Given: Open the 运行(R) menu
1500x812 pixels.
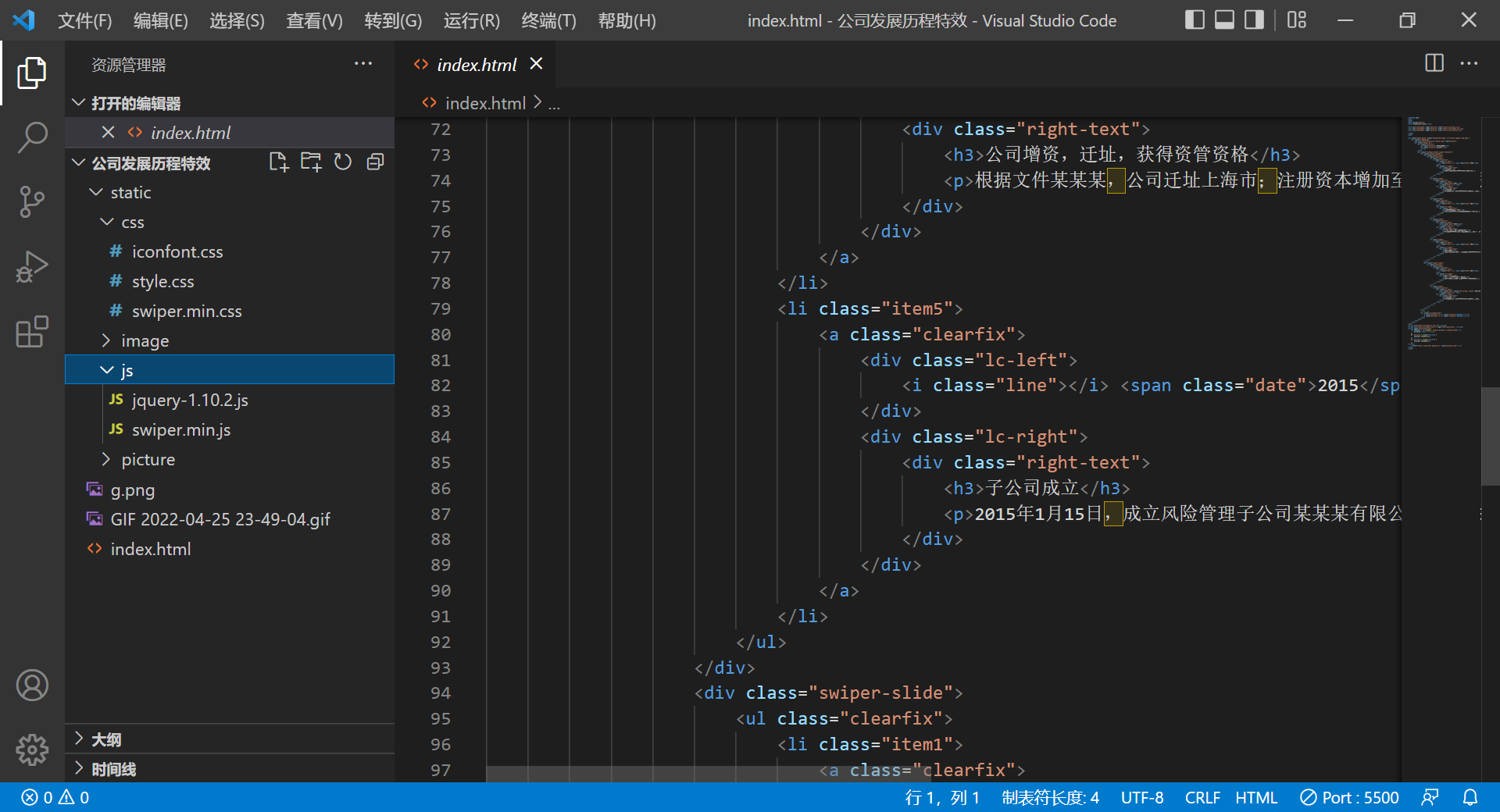Looking at the screenshot, I should pos(472,21).
